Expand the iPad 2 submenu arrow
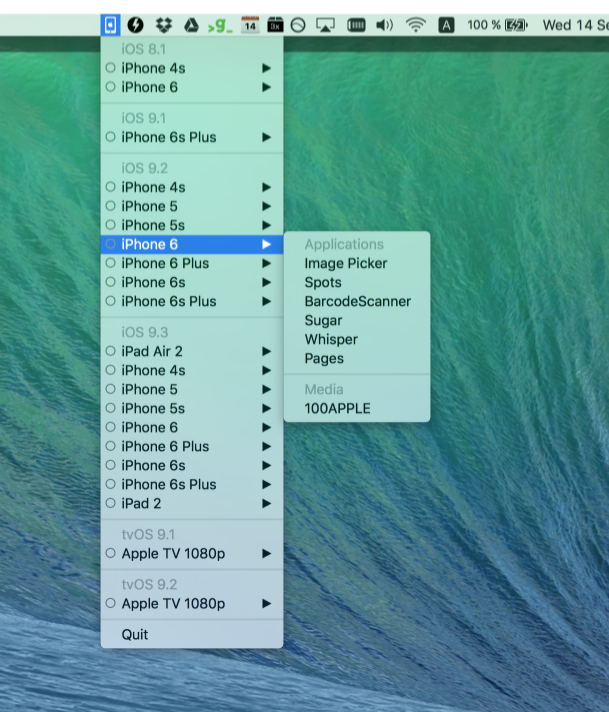Image resolution: width=609 pixels, height=712 pixels. tap(267, 504)
